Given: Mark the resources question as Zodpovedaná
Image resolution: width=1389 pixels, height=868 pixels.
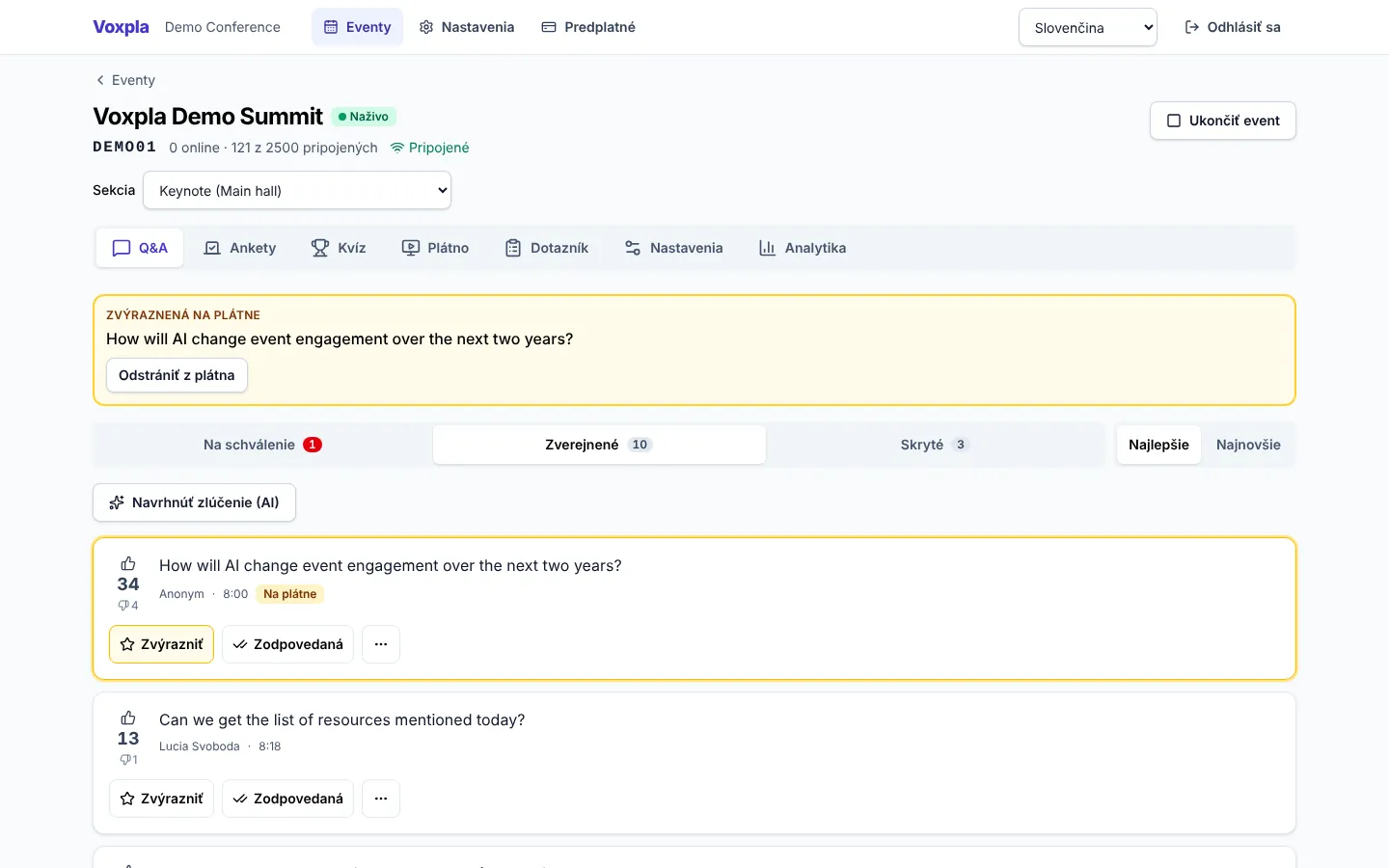Looking at the screenshot, I should pos(287,799).
